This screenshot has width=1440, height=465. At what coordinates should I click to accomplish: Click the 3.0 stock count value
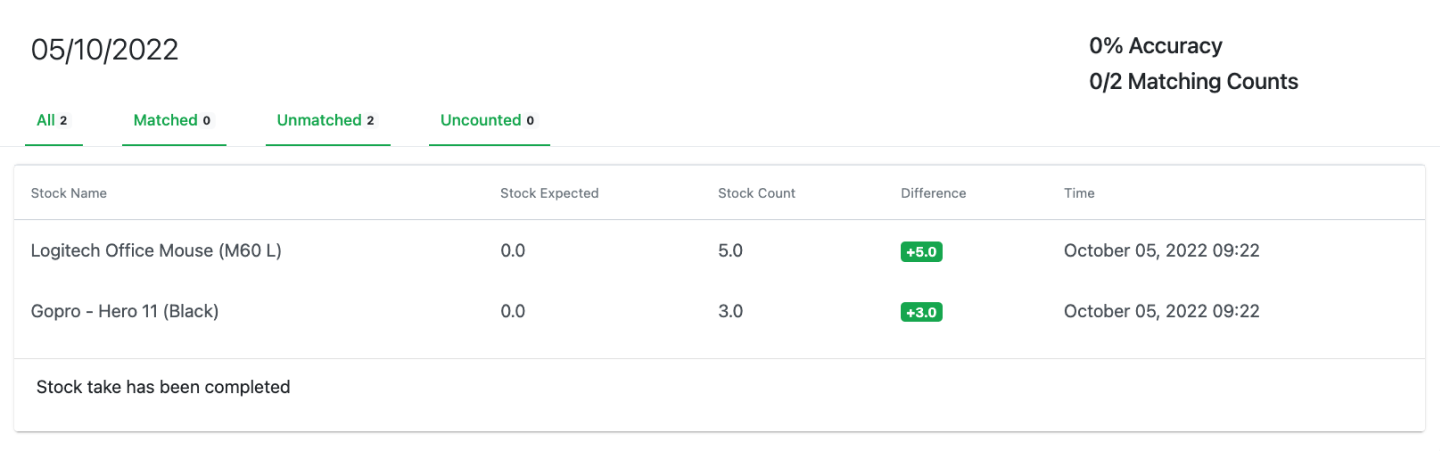tap(730, 311)
